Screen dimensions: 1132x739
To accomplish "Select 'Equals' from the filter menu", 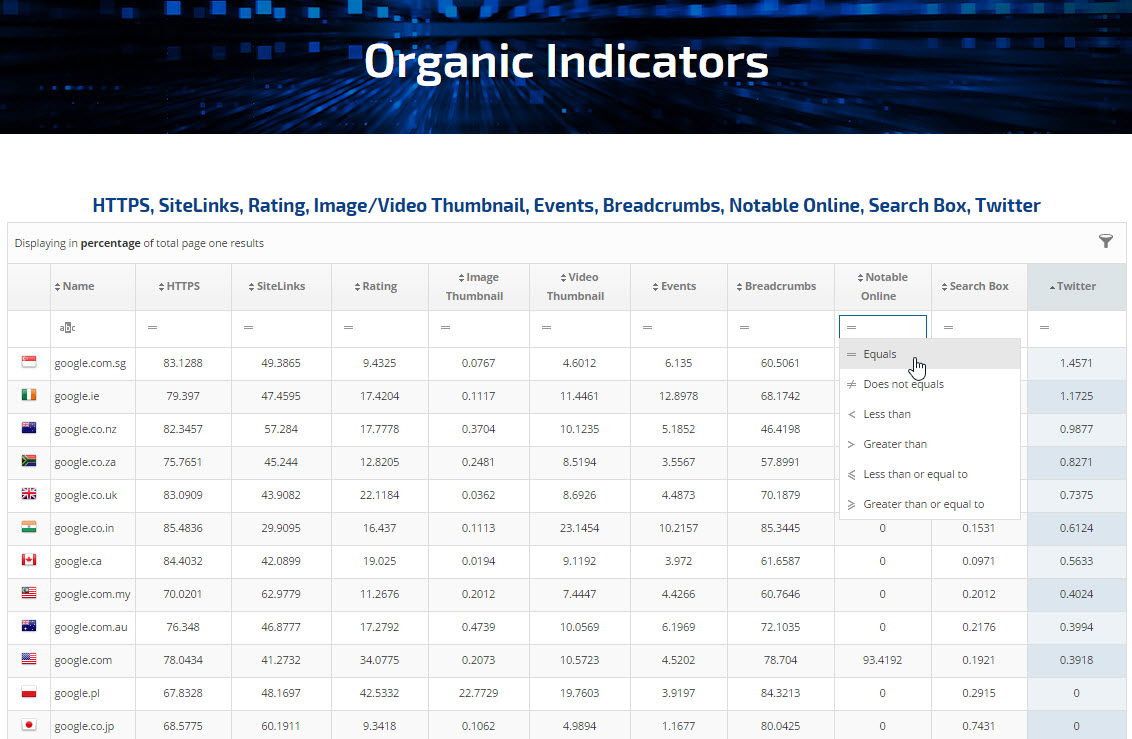I will (880, 354).
